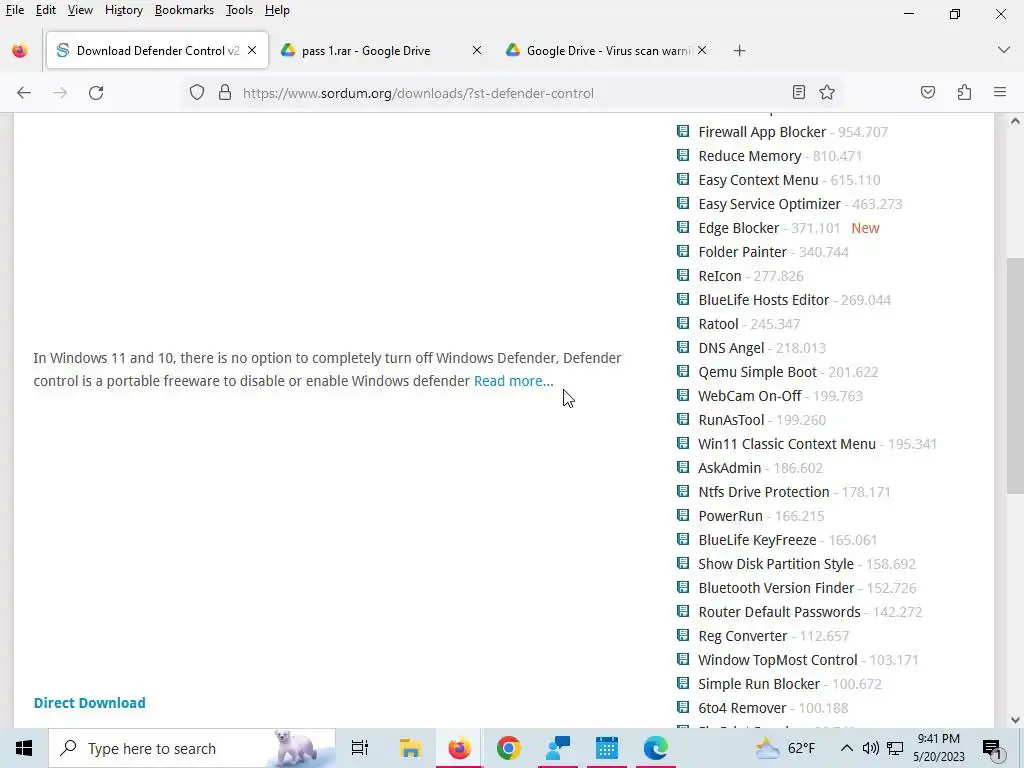The image size is (1024, 768).
Task: Bookmark this page with the star icon
Action: (827, 93)
